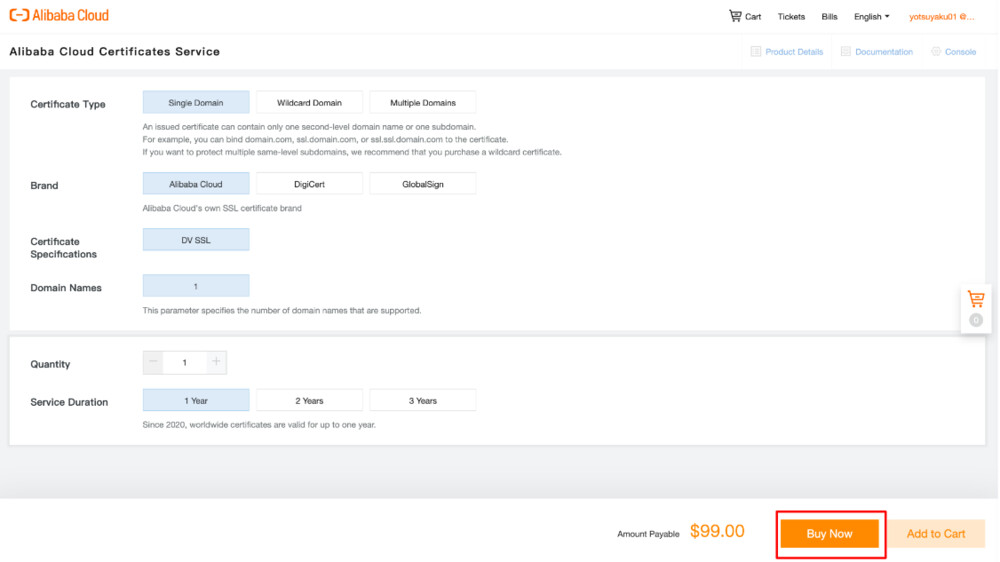Open Bills in the top navigation
Viewport: 1000px width, 562px height.
click(829, 17)
